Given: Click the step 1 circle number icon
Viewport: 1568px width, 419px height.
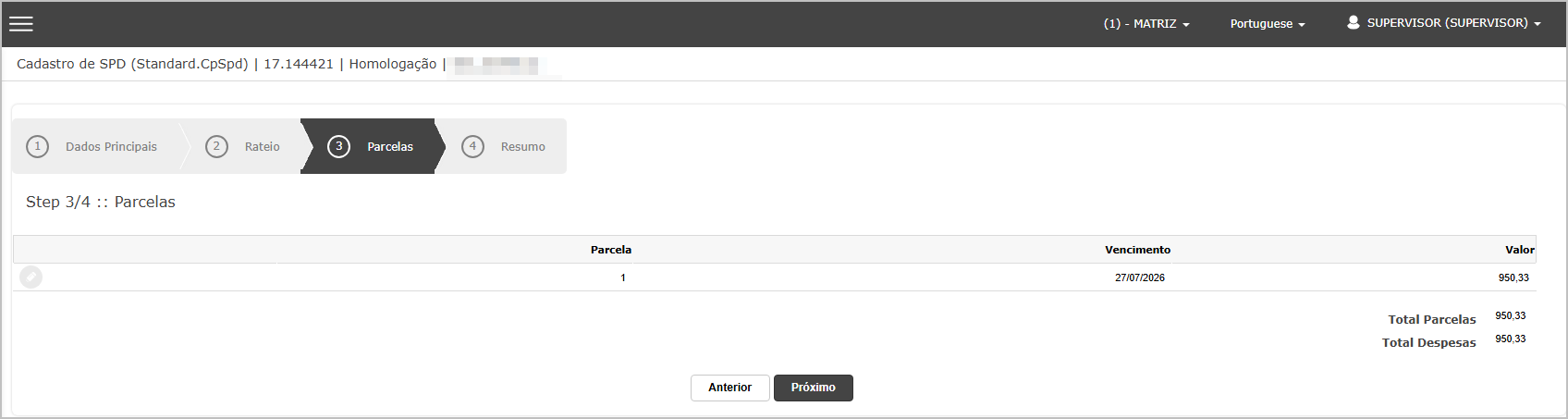Looking at the screenshot, I should tap(37, 146).
